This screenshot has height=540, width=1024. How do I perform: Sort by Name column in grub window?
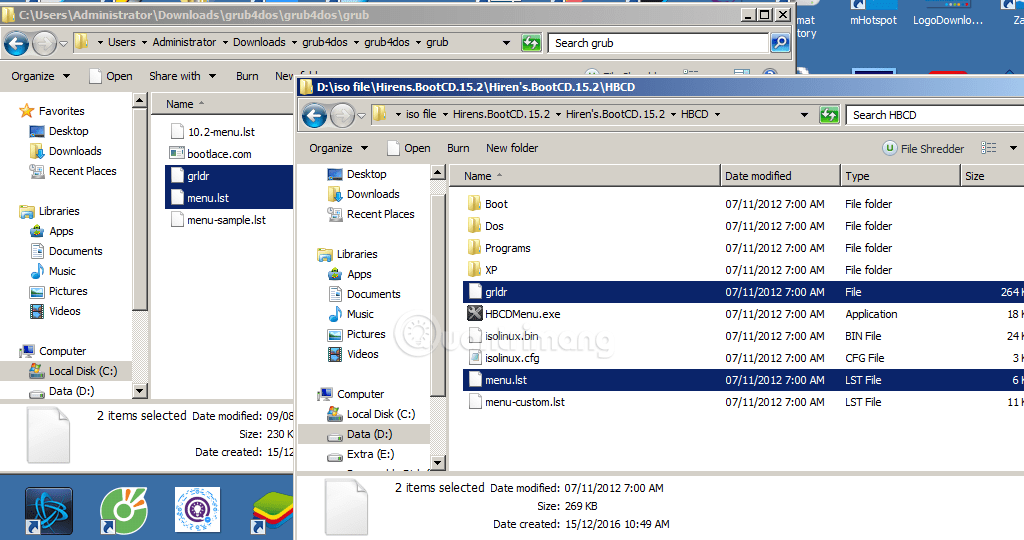click(222, 104)
